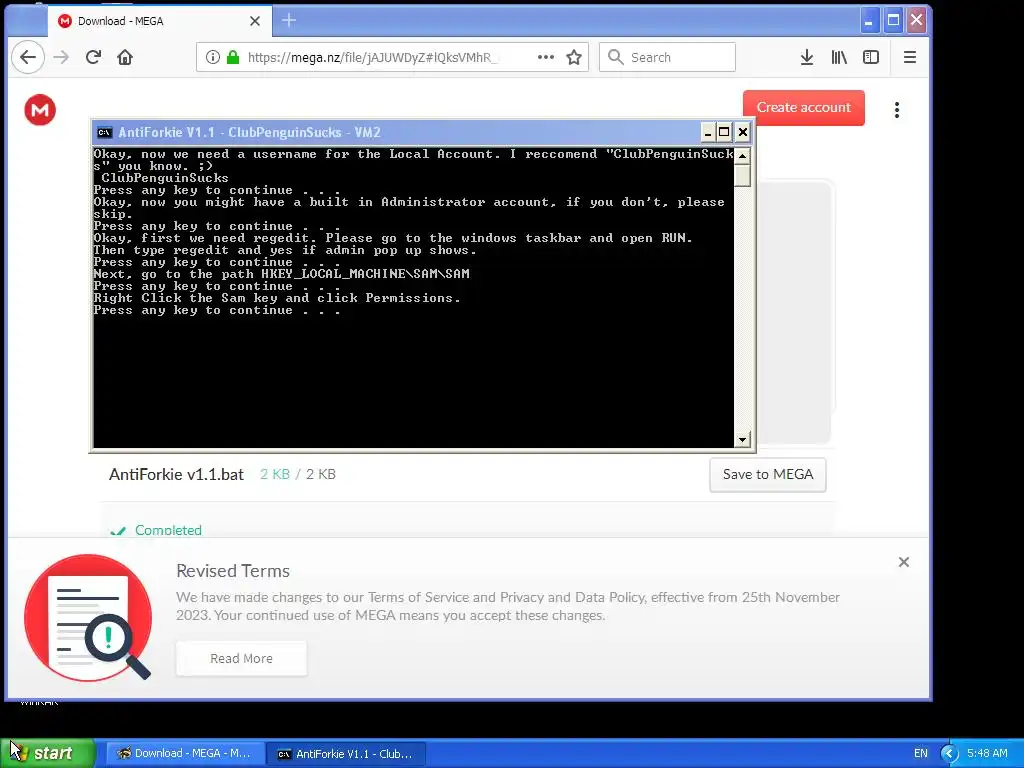Expand hidden system tray icons arrow
Viewport: 1024px width, 768px height.
pos(949,753)
